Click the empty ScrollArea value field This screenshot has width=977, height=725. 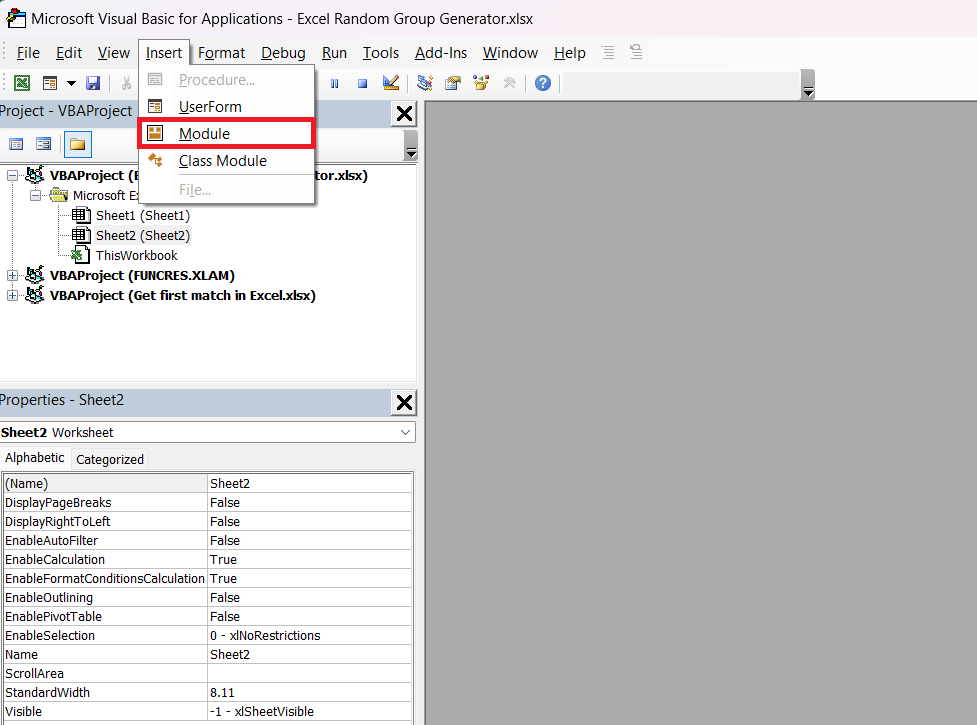coord(310,673)
